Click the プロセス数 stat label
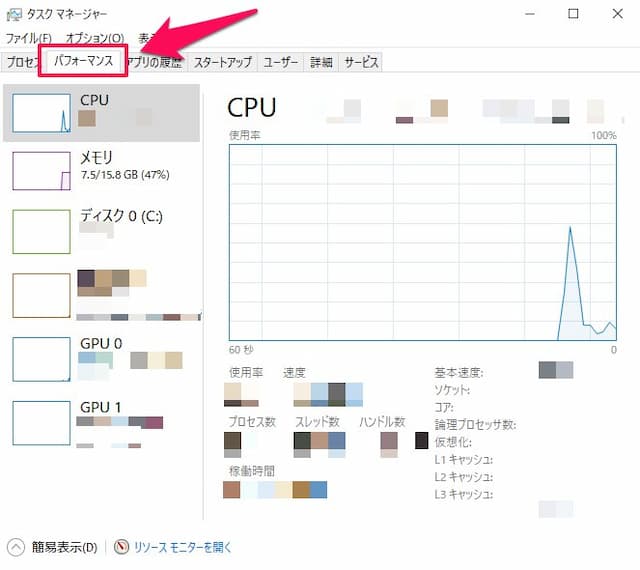 tap(252, 422)
